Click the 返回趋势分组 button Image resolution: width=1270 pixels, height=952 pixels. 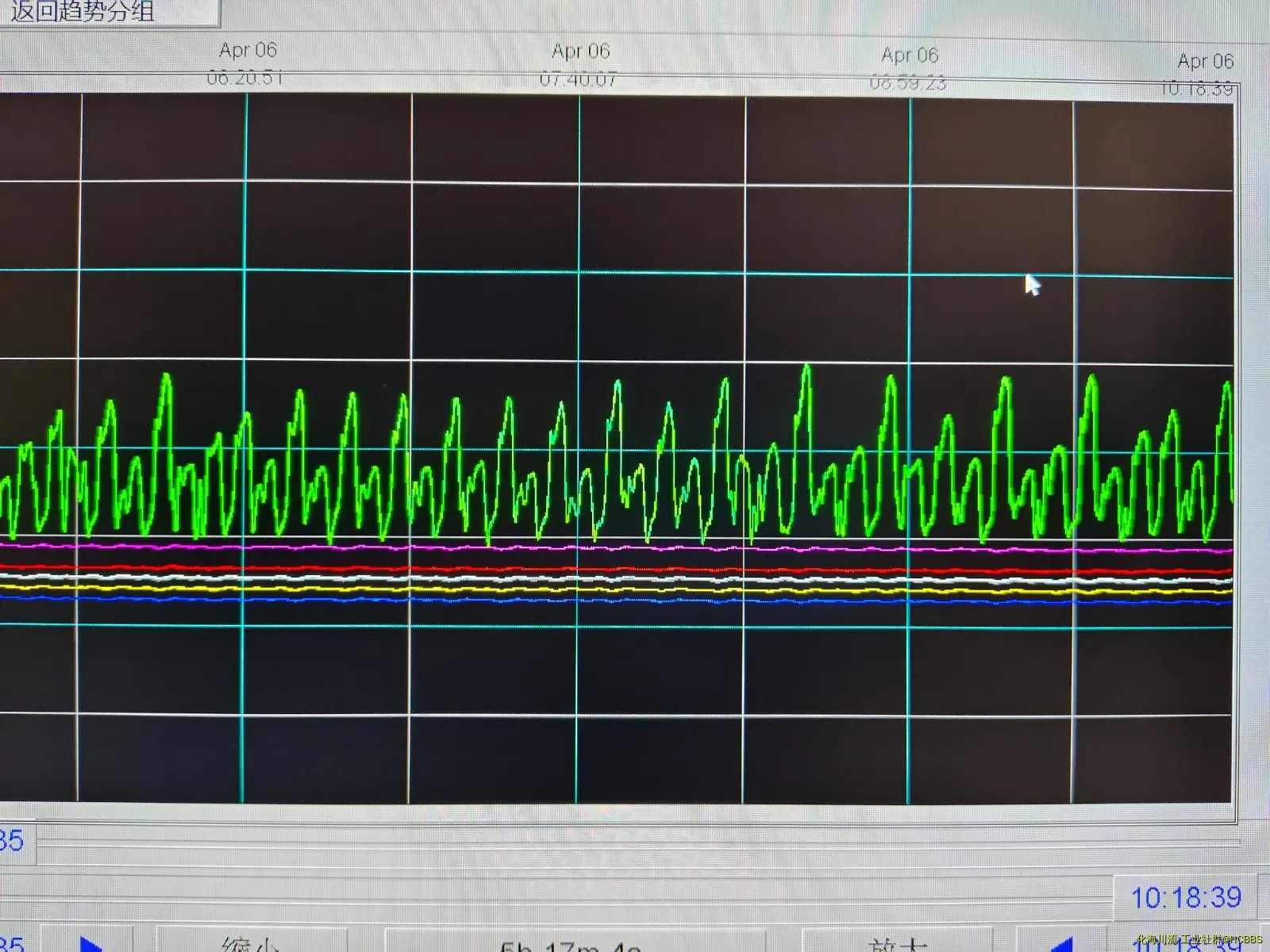(x=95, y=11)
